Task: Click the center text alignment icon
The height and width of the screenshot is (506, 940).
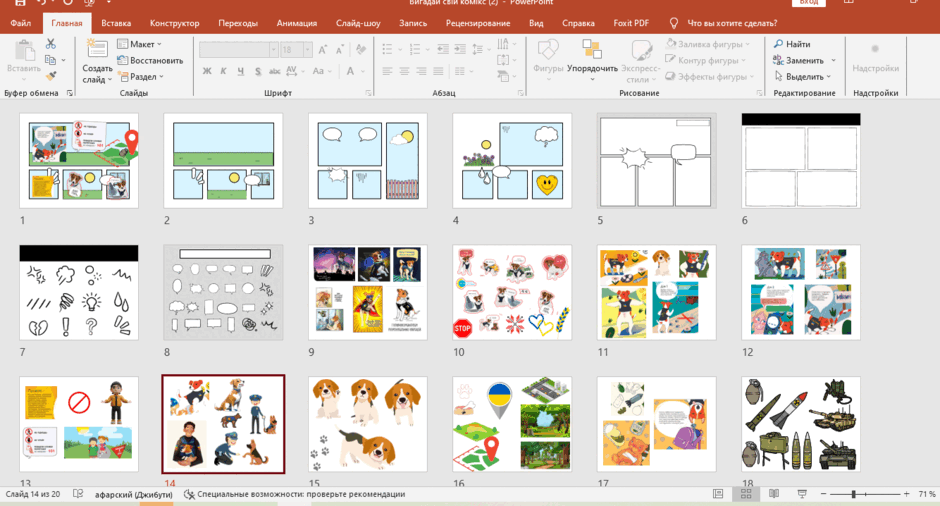Action: click(404, 71)
